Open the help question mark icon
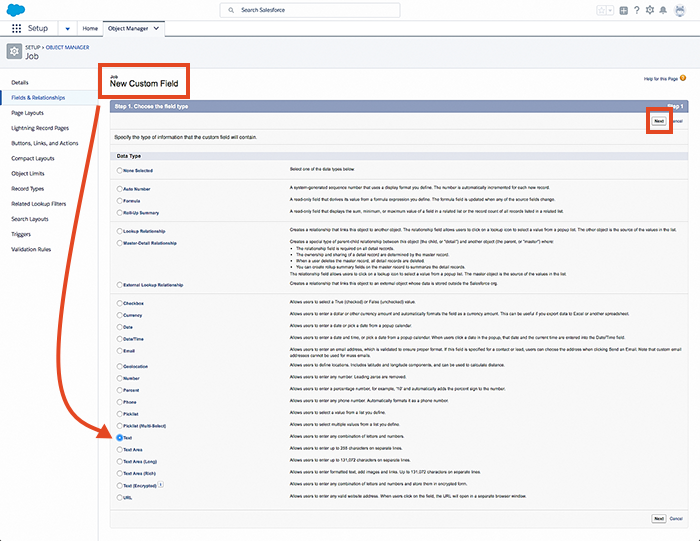Image resolution: width=700 pixels, height=541 pixels. [x=637, y=10]
